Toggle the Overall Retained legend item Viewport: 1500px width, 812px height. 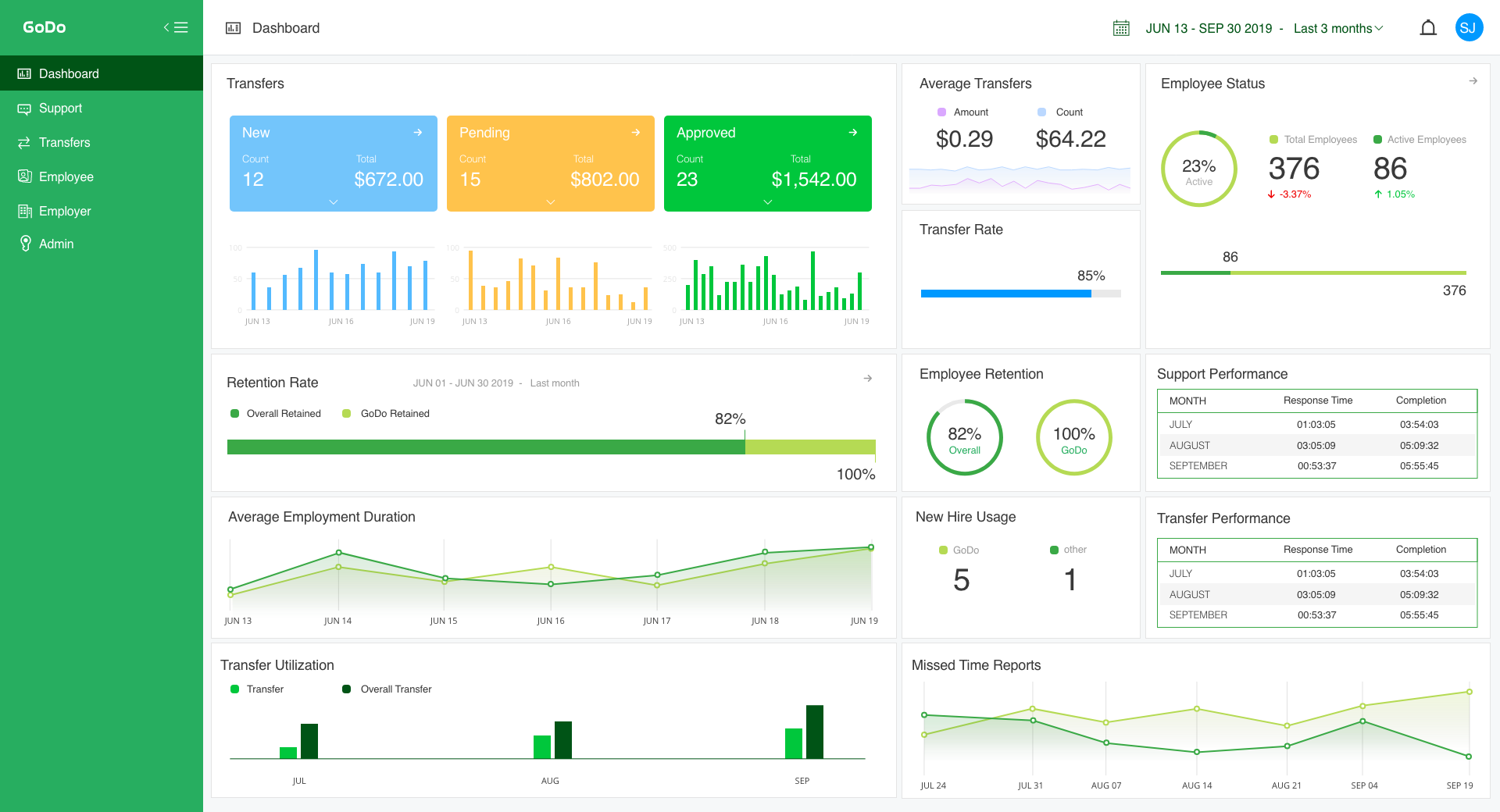click(x=276, y=414)
